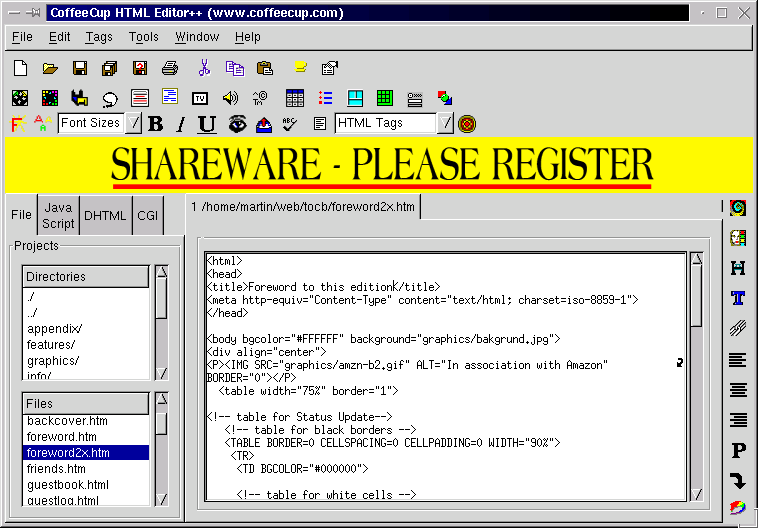This screenshot has height=528, width=758.
Task: Open the color picker at the right toolbar bottom
Action: coord(738,507)
